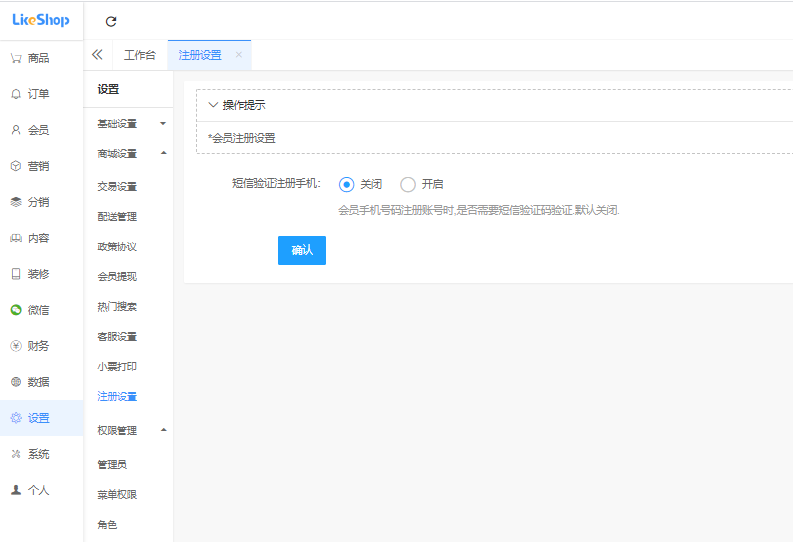Image resolution: width=793 pixels, height=542 pixels.
Task: Open 角色 menu item
Action: [107, 525]
